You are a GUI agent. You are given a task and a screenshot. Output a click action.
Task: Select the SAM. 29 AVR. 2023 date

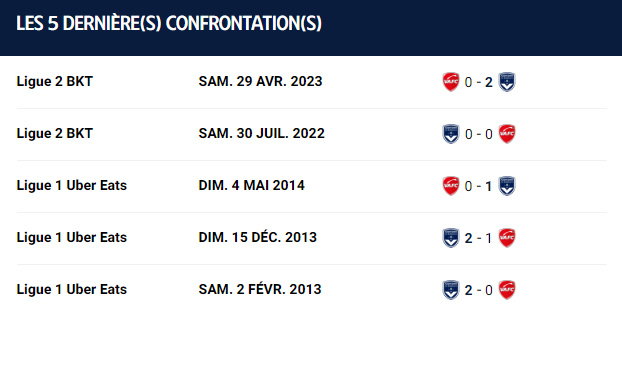coord(261,81)
